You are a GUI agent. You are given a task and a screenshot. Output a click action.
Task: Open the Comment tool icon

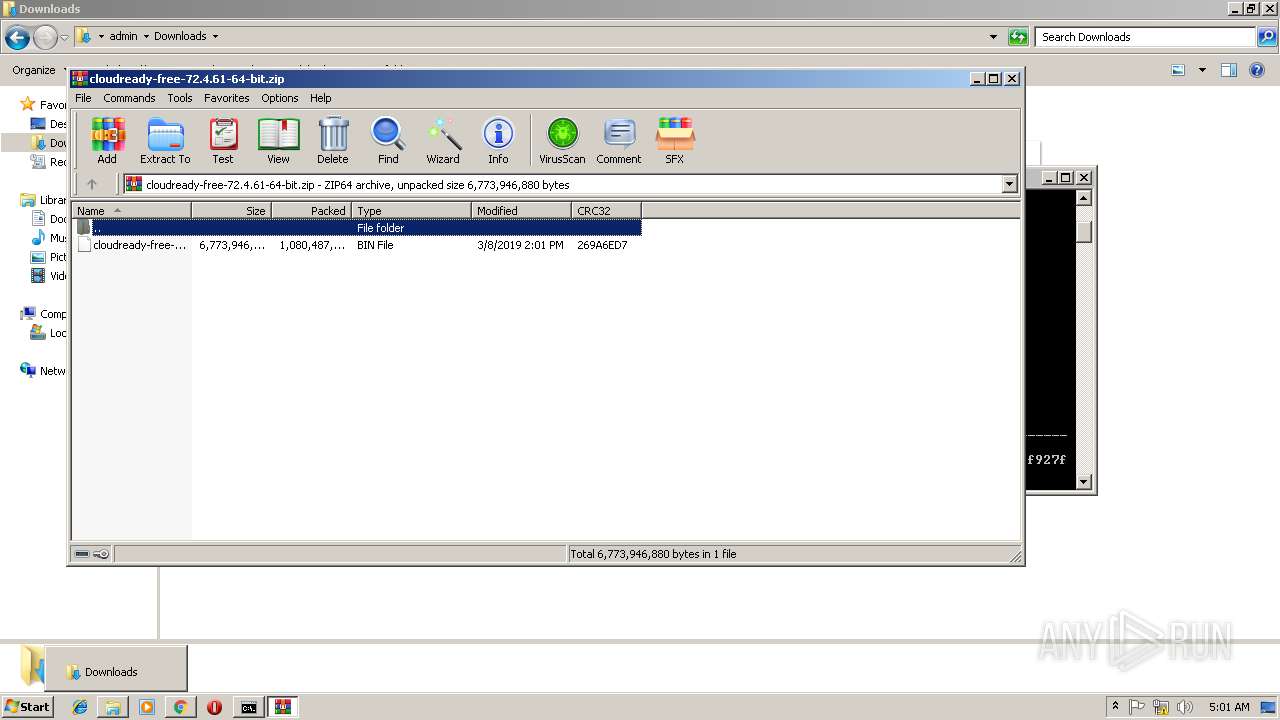click(619, 140)
